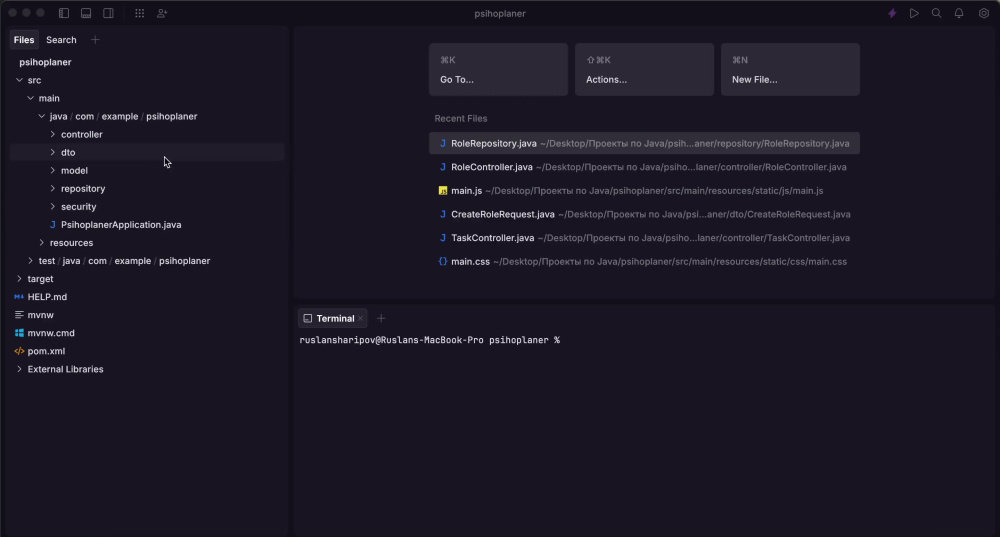Click the add collaborator icon
The height and width of the screenshot is (537, 1000).
(162, 13)
